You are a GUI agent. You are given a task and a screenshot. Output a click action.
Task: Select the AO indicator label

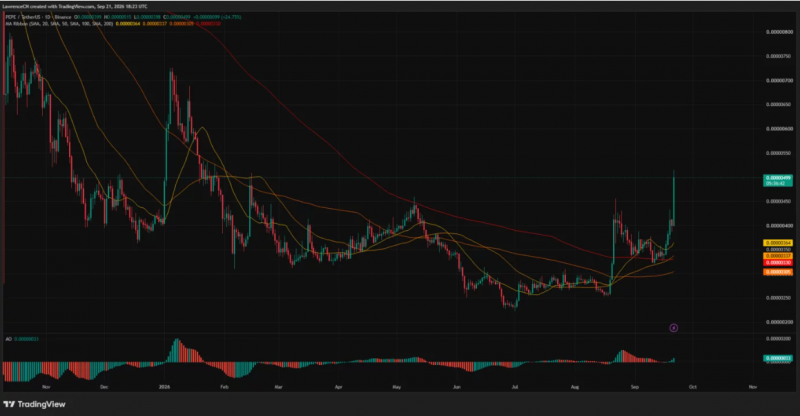(8, 339)
